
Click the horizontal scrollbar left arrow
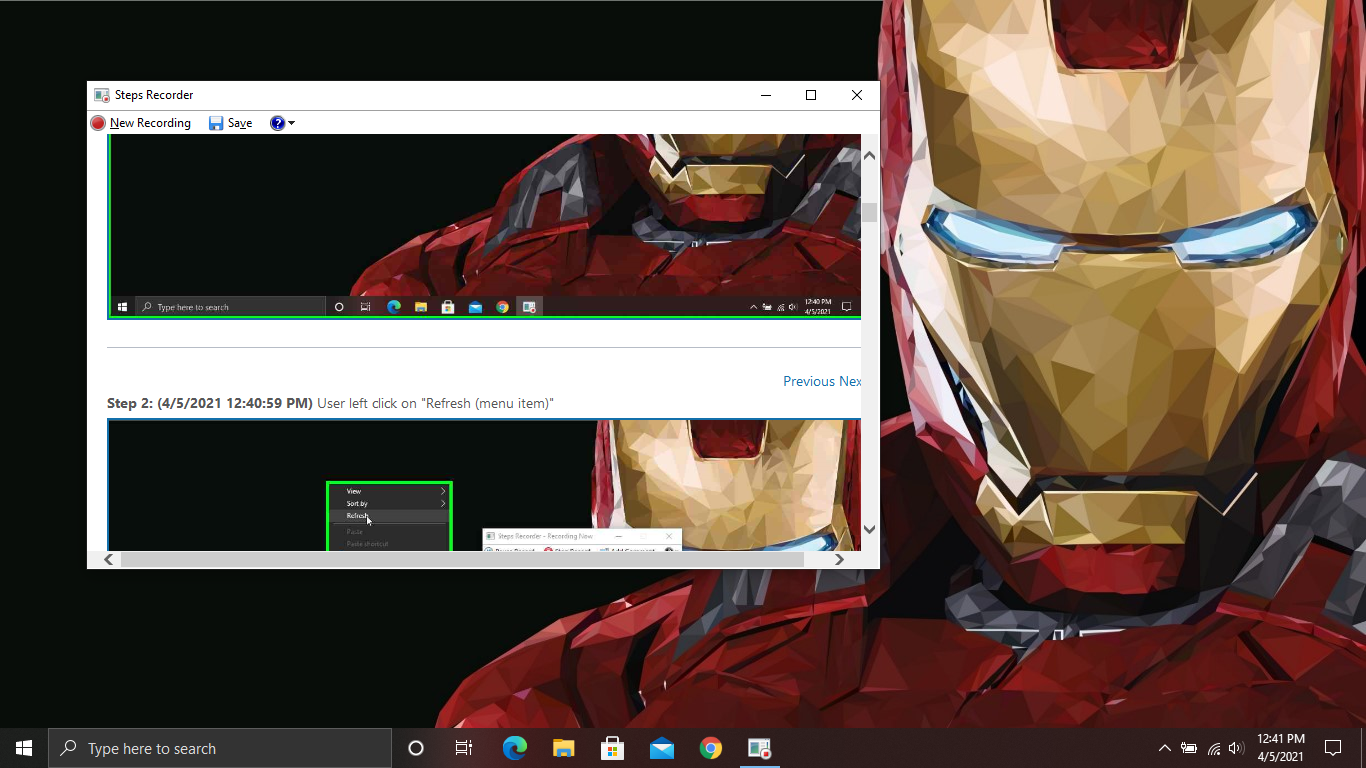click(109, 560)
